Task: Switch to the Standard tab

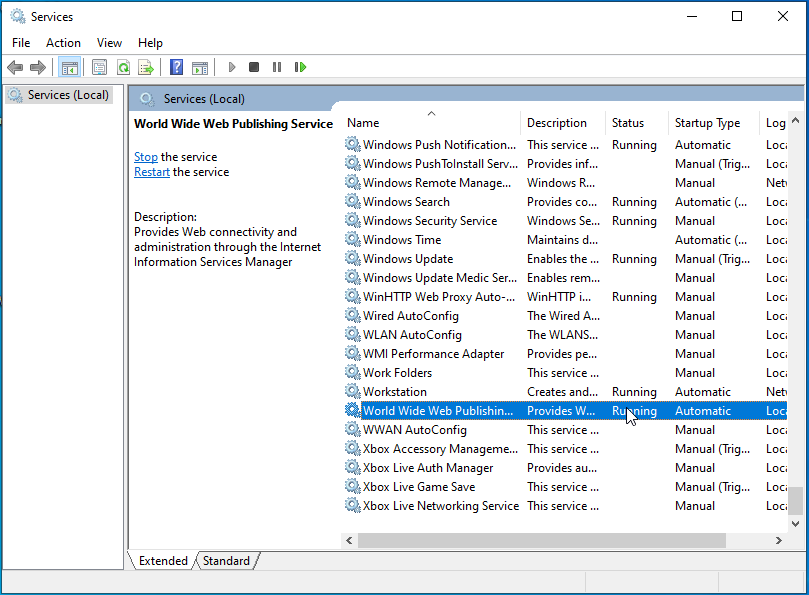Action: point(226,561)
